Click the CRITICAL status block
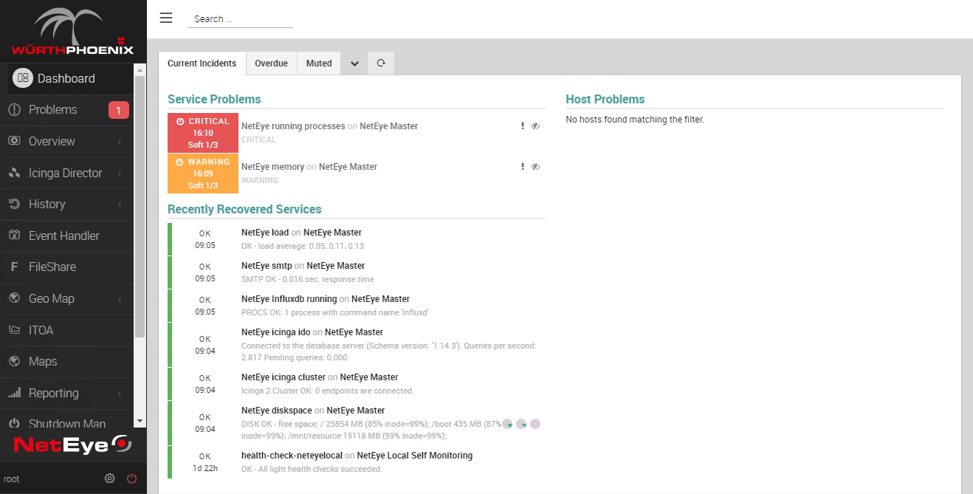This screenshot has height=494, width=973. (x=203, y=133)
